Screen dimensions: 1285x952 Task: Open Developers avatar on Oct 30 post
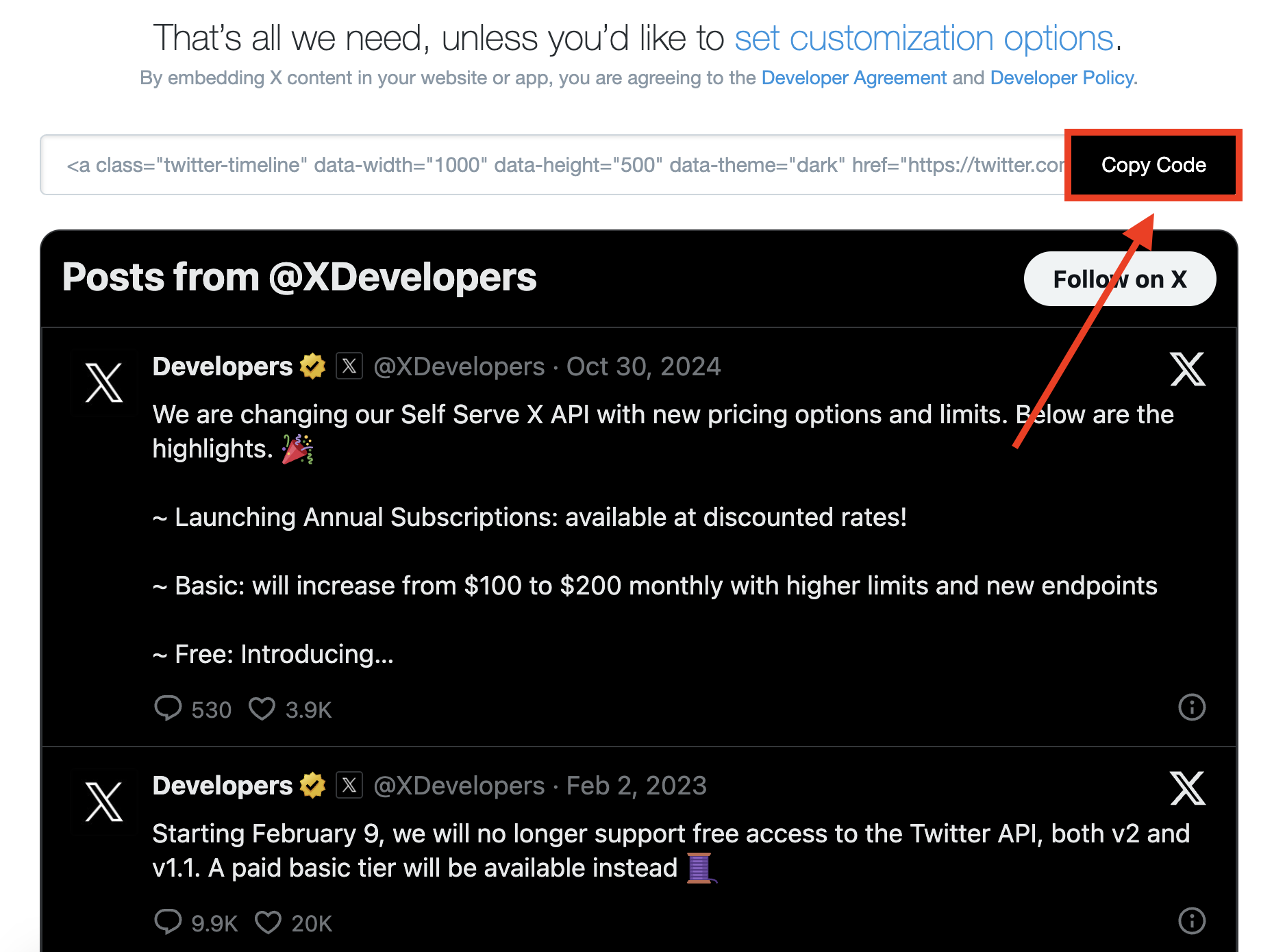click(104, 382)
